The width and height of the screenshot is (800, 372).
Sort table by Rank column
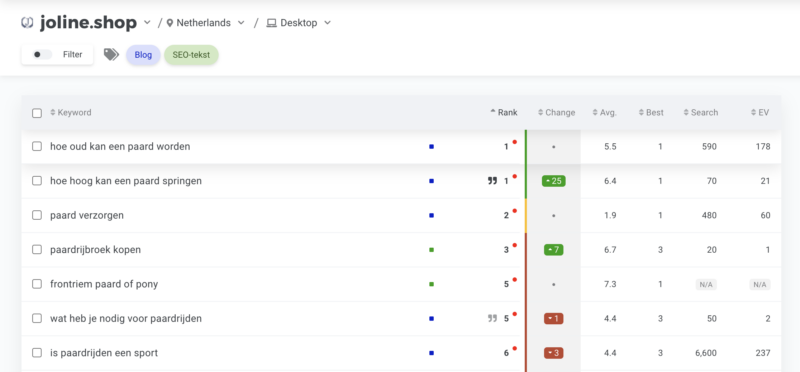point(504,113)
